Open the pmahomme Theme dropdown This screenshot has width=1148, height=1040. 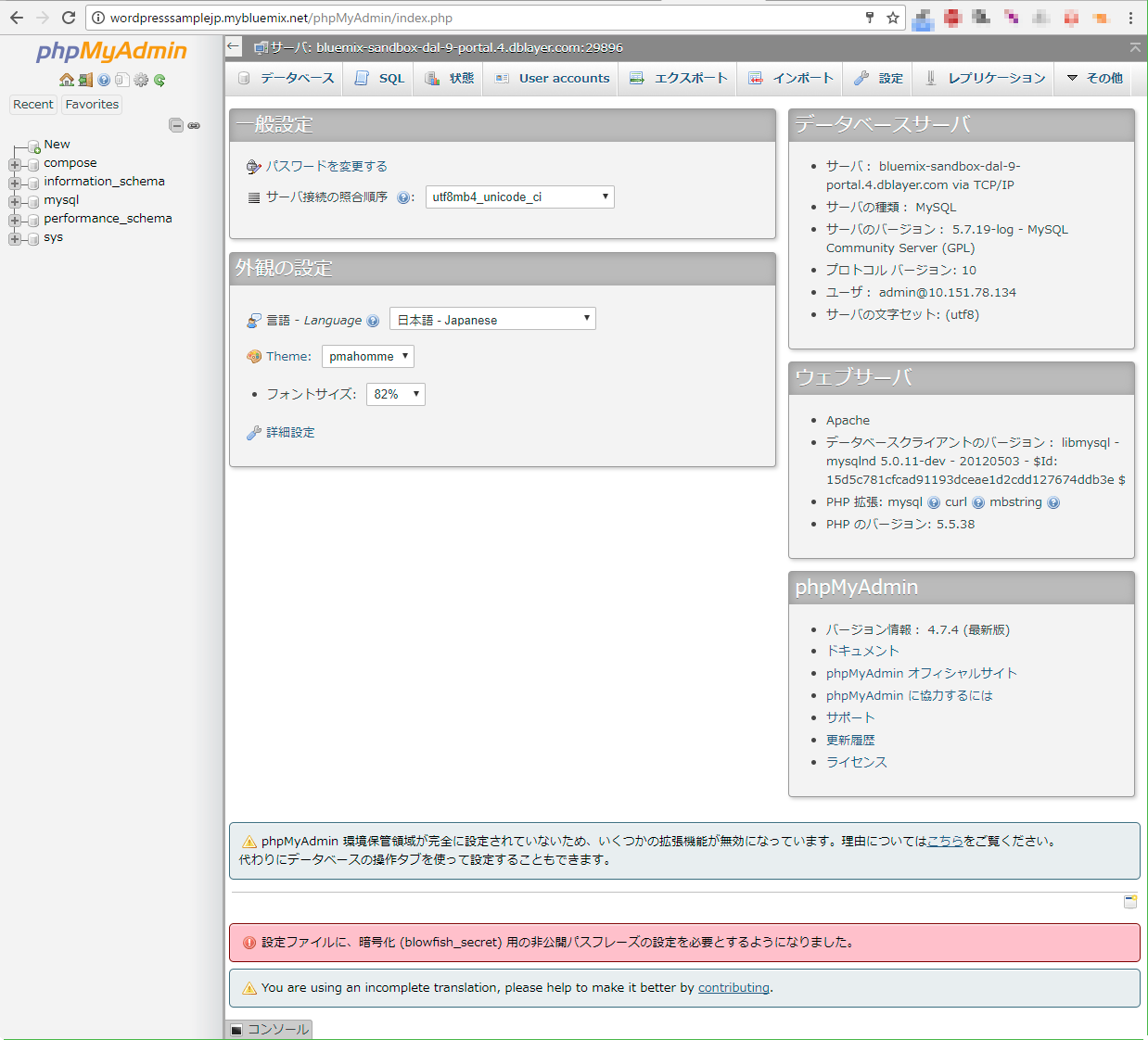[x=368, y=356]
